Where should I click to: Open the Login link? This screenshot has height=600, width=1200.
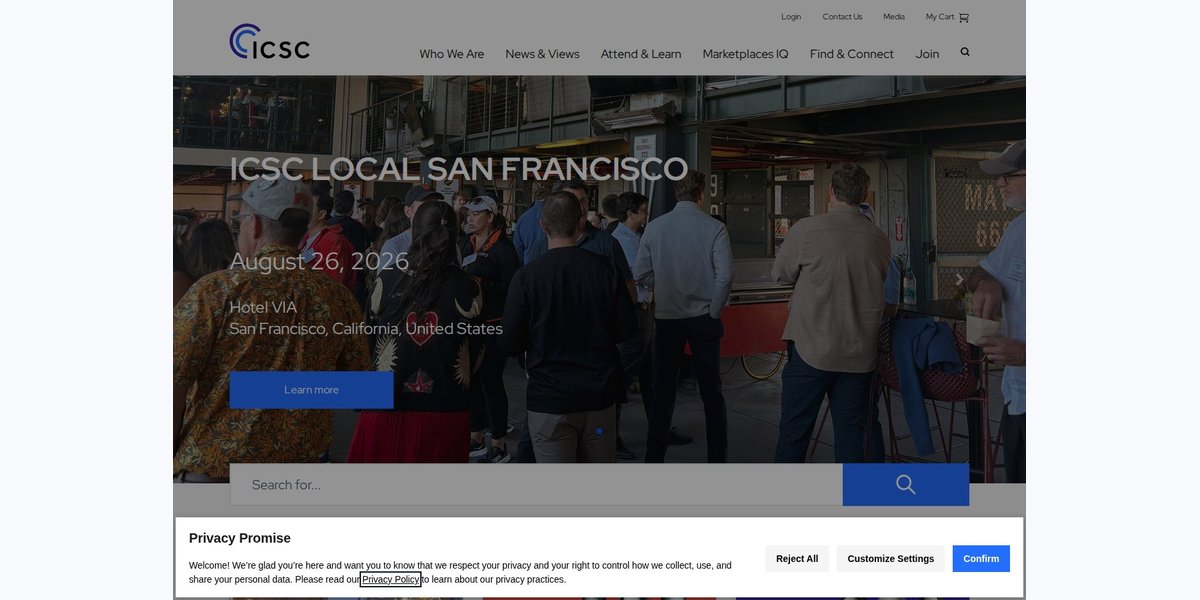[791, 17]
